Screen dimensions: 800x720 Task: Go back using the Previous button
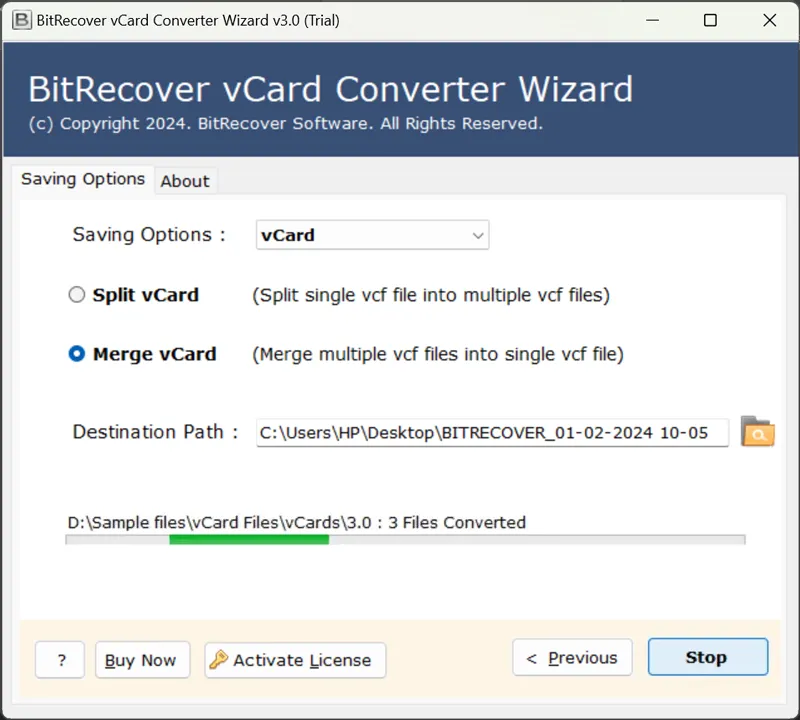click(572, 658)
